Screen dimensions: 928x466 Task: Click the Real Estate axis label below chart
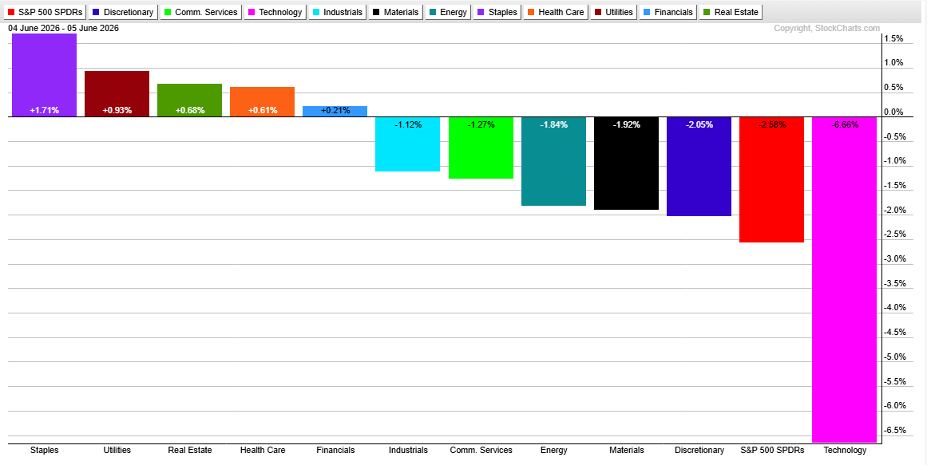click(x=189, y=450)
